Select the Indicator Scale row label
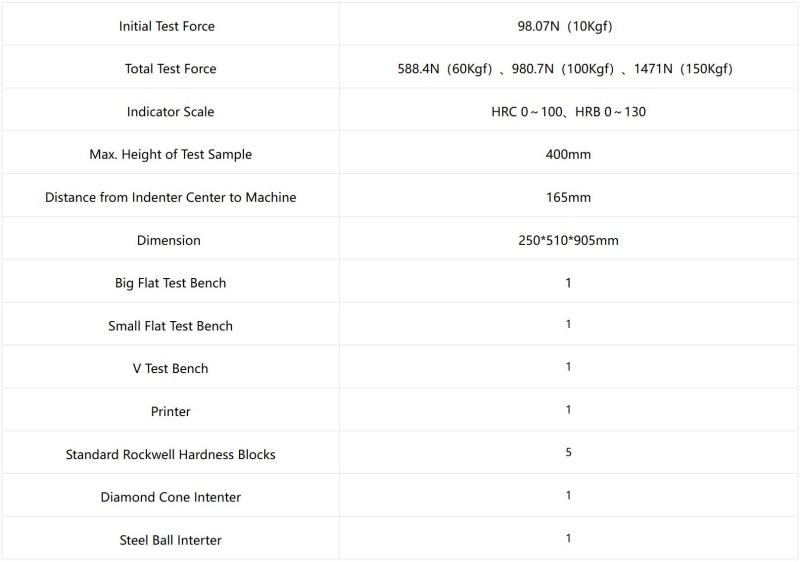This screenshot has width=800, height=562. (x=170, y=112)
